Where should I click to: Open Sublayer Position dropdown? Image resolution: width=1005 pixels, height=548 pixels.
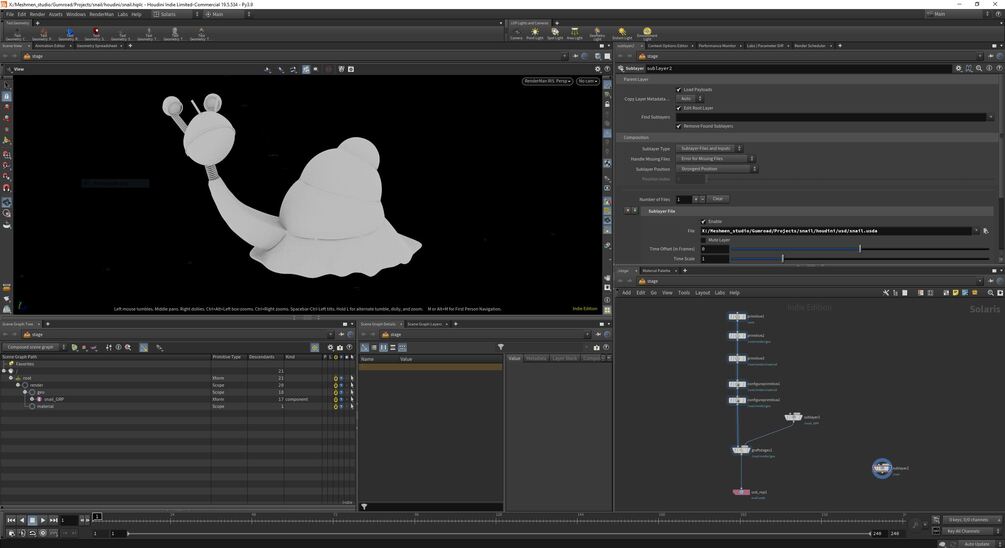717,169
